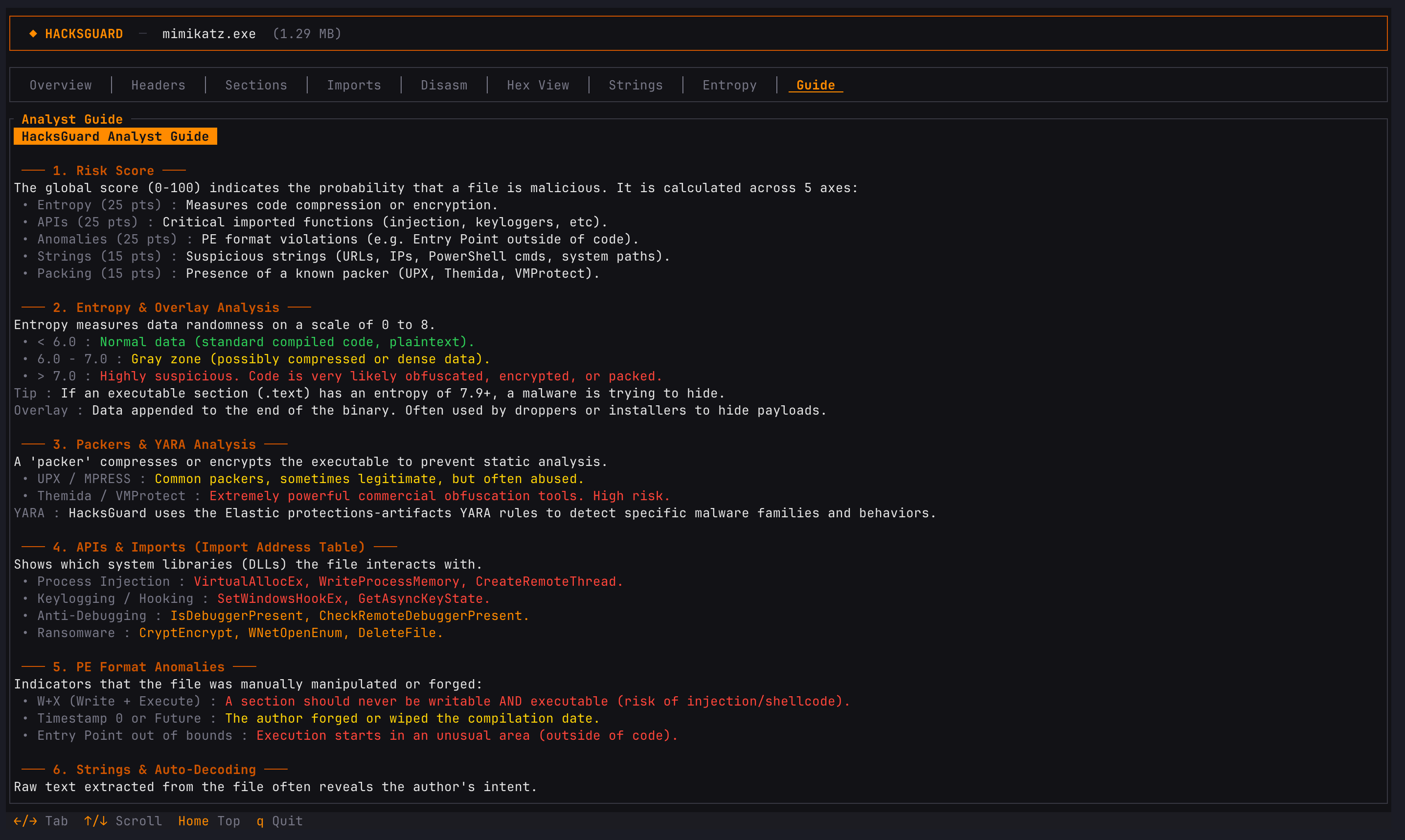The image size is (1405, 840).
Task: Click the 'Anomalies (25 pts)' bullet
Action: [x=331, y=240]
